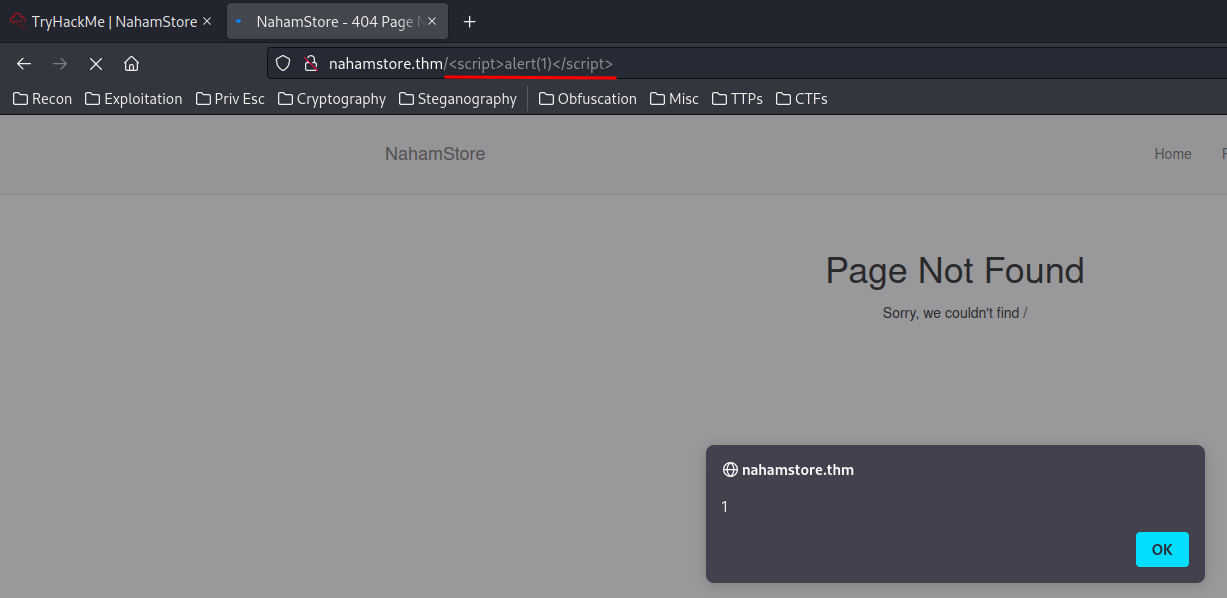This screenshot has height=598, width=1227.
Task: Click the NahamStore site title
Action: 435,154
